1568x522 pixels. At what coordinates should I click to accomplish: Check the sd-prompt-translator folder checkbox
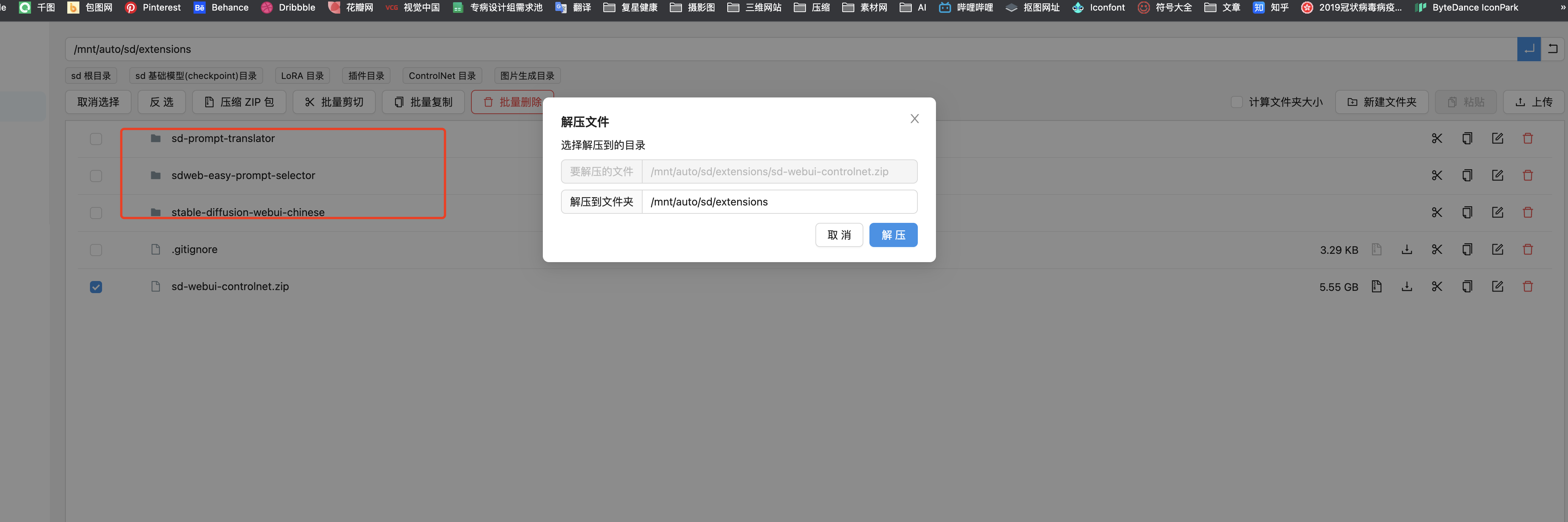(96, 139)
